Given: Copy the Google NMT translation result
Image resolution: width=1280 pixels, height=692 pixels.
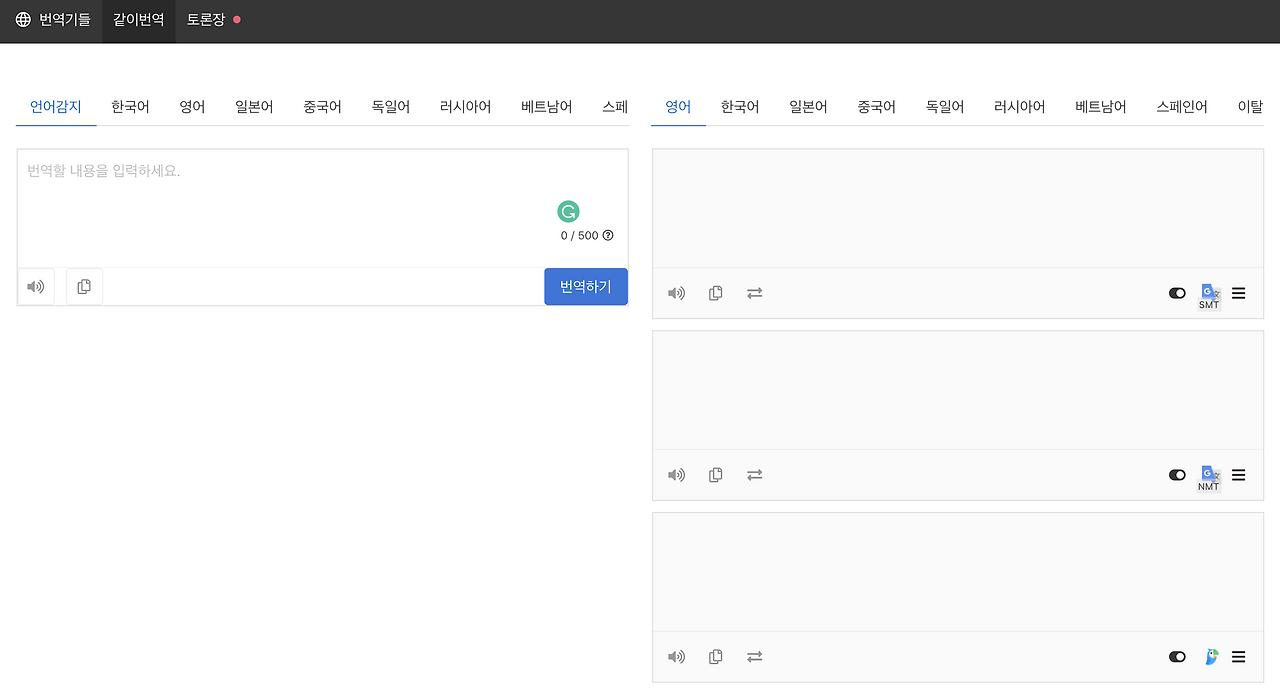Looking at the screenshot, I should tap(716, 475).
